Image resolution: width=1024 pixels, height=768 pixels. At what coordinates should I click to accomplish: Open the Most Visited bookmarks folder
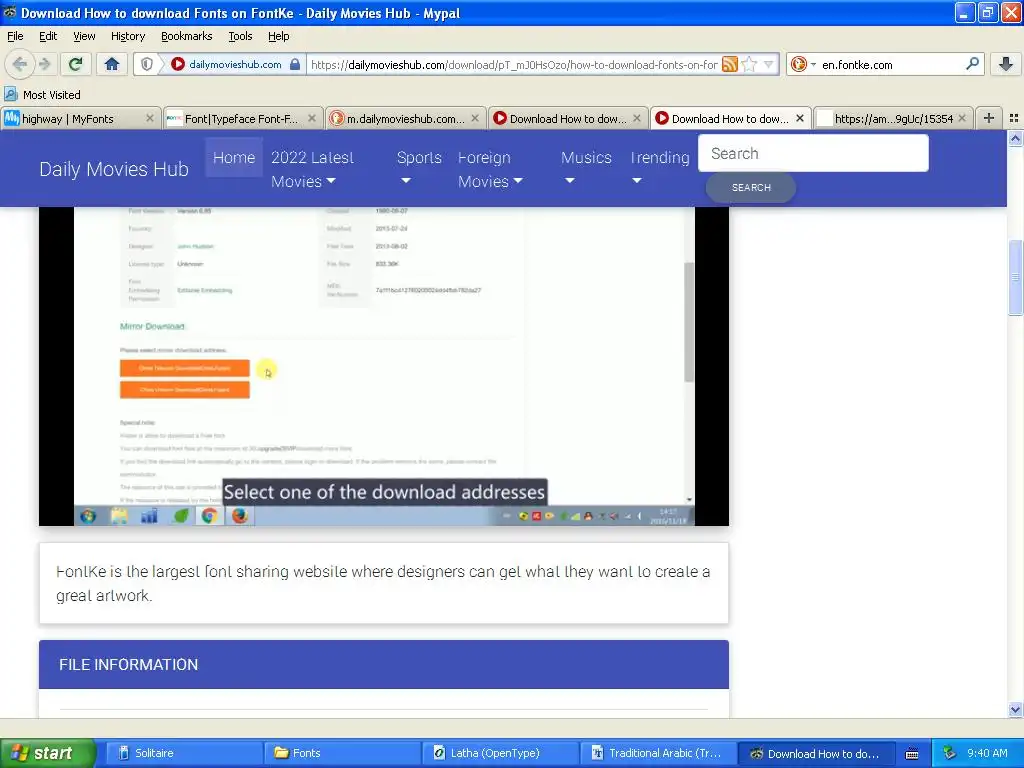43,95
